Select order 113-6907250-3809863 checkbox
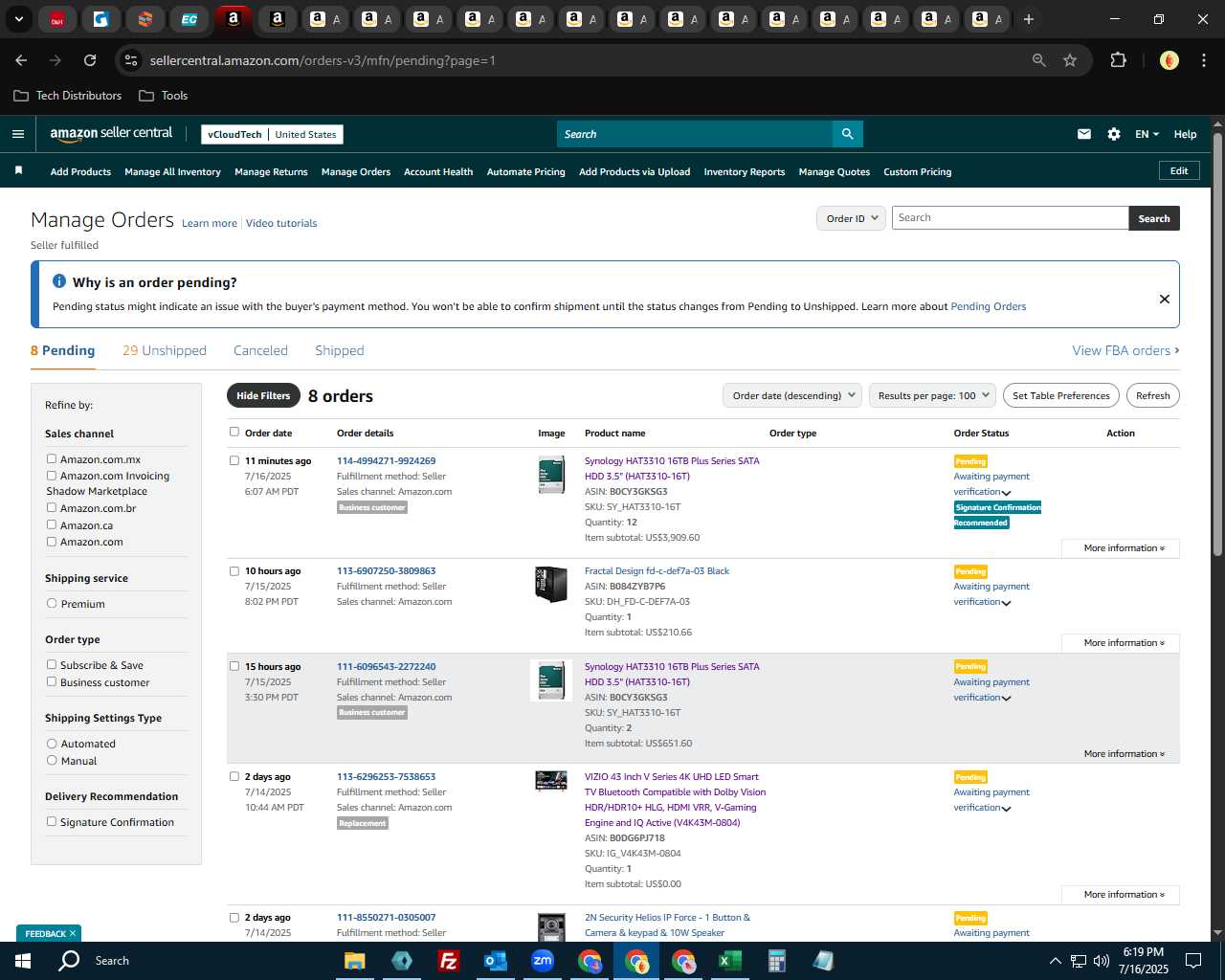1225x980 pixels. click(x=234, y=570)
